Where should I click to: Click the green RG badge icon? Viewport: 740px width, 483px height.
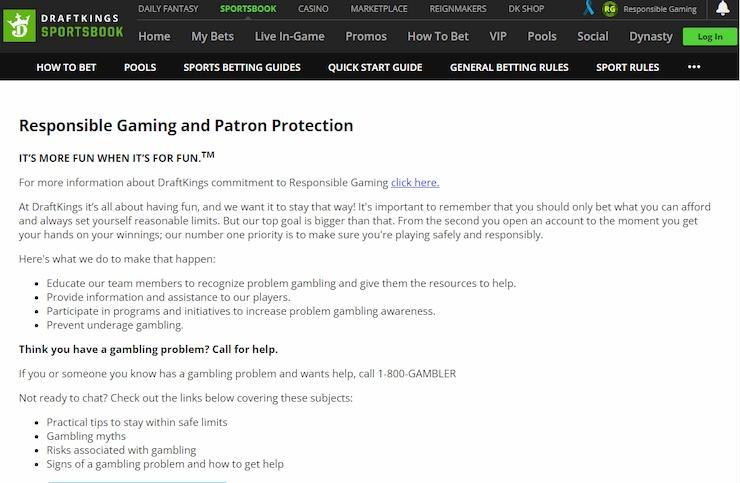[610, 9]
